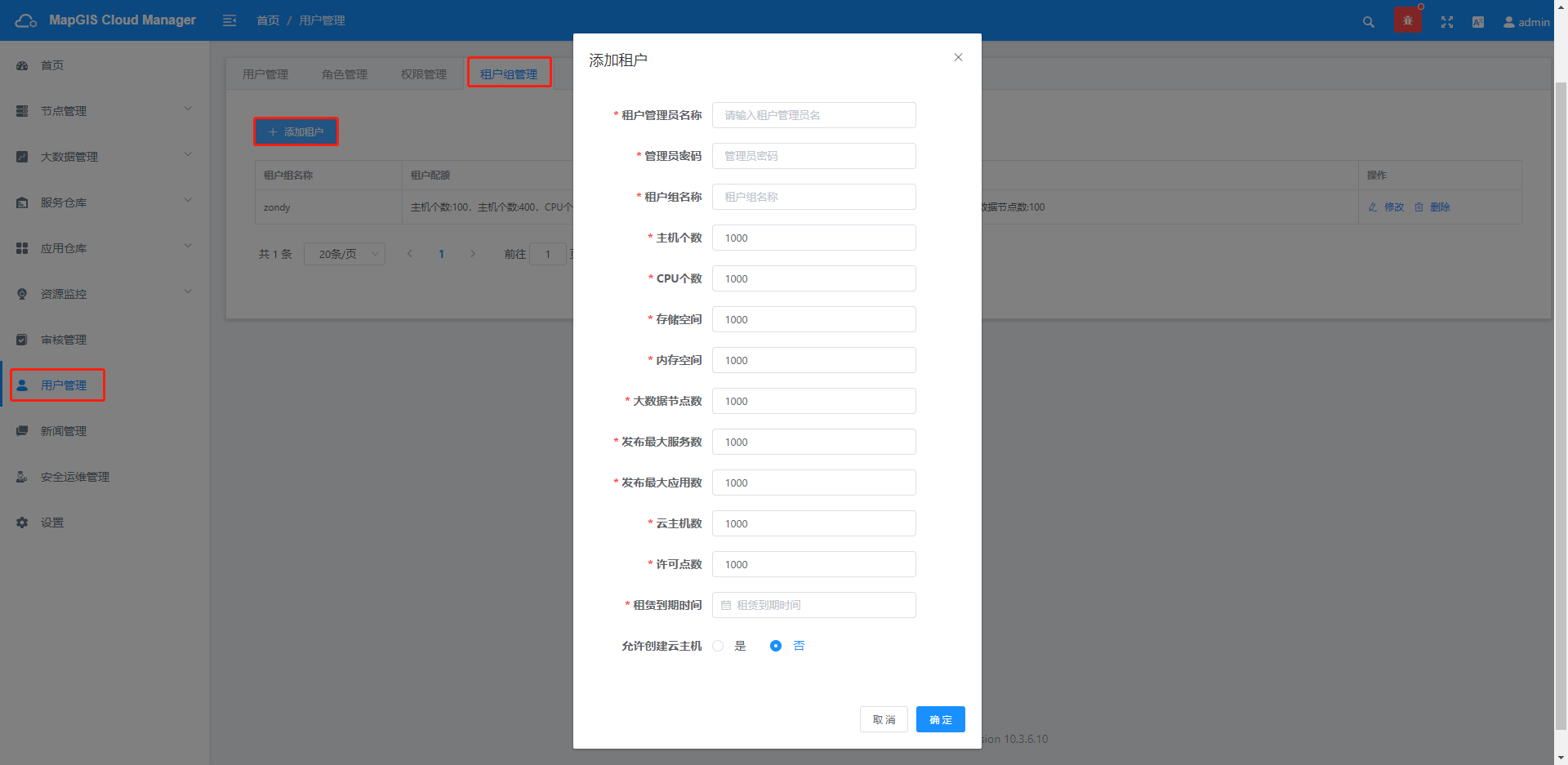
Task: Open the 20条/页 page size dropdown
Action: coord(345,254)
